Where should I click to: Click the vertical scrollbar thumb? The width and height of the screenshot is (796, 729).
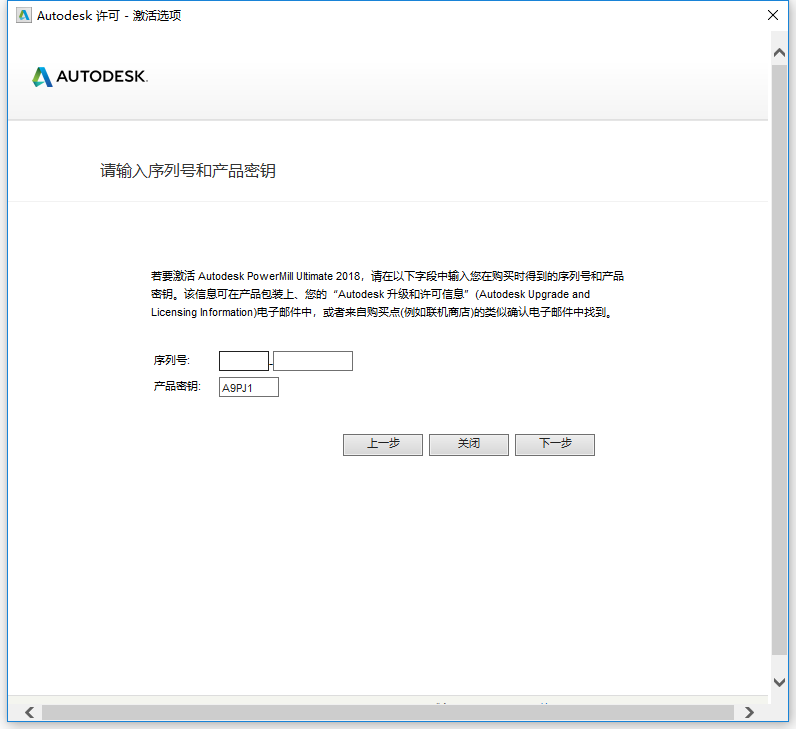click(x=779, y=359)
